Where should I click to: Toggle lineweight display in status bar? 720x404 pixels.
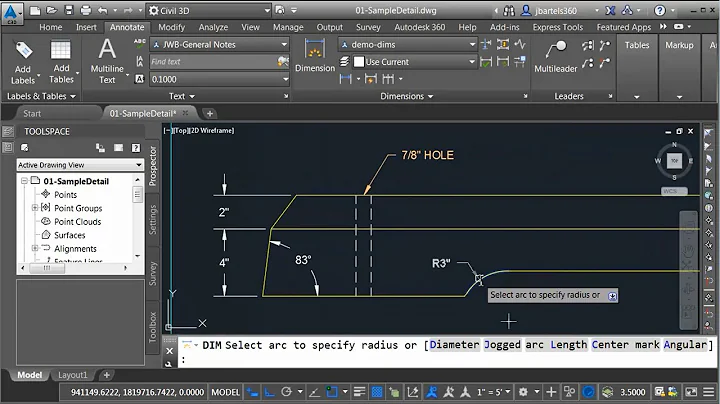pos(360,392)
